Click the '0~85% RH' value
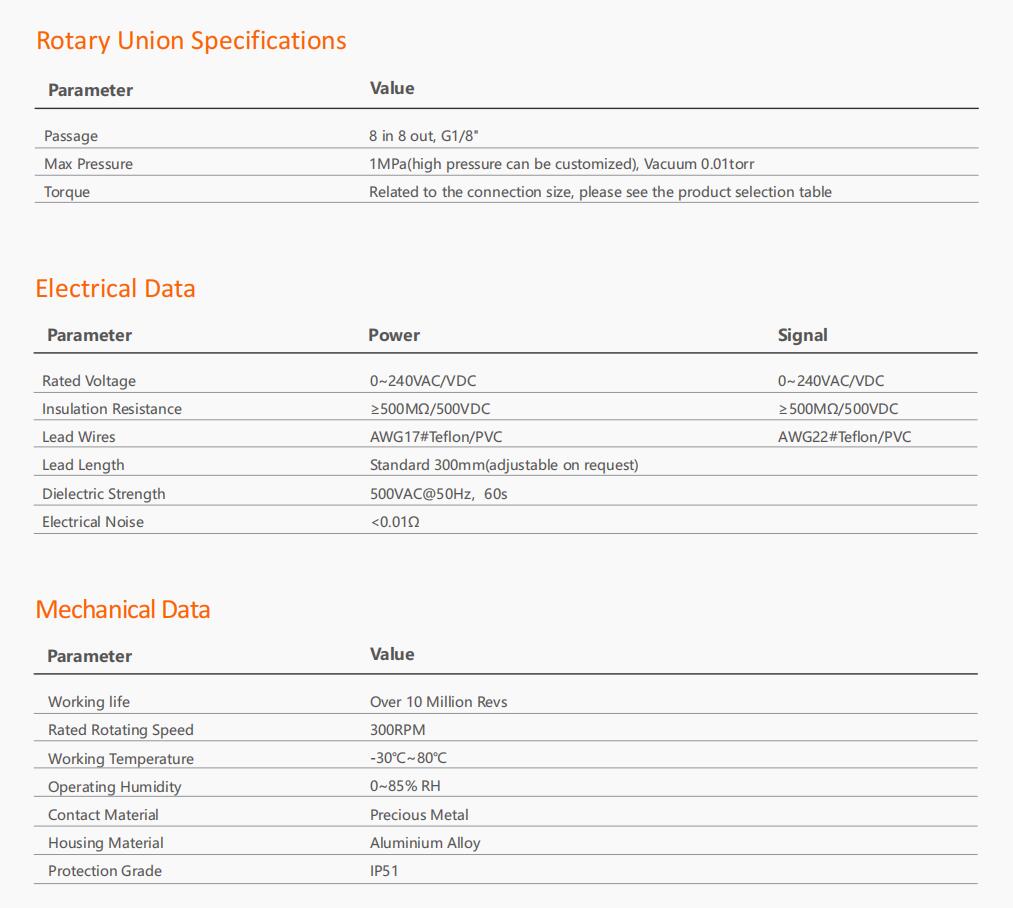The image size is (1013, 908). [405, 787]
